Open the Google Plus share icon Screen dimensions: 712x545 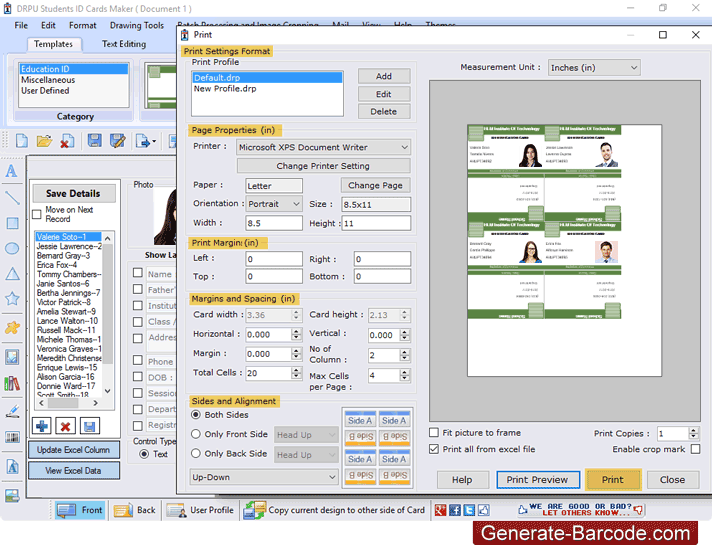[440, 510]
